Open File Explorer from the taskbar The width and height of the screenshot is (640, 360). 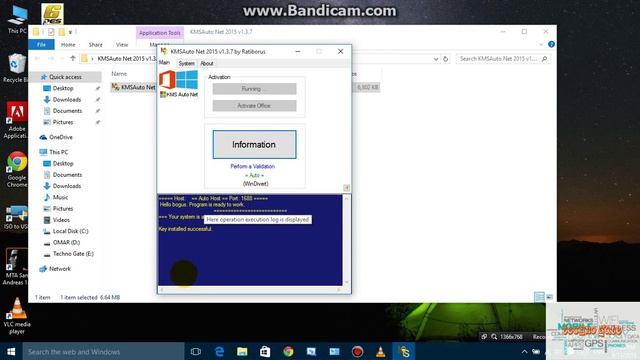(242, 351)
